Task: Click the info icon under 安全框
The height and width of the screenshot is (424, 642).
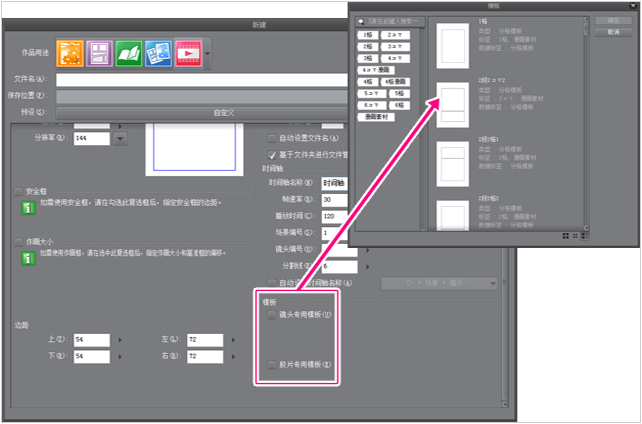Action: (28, 208)
